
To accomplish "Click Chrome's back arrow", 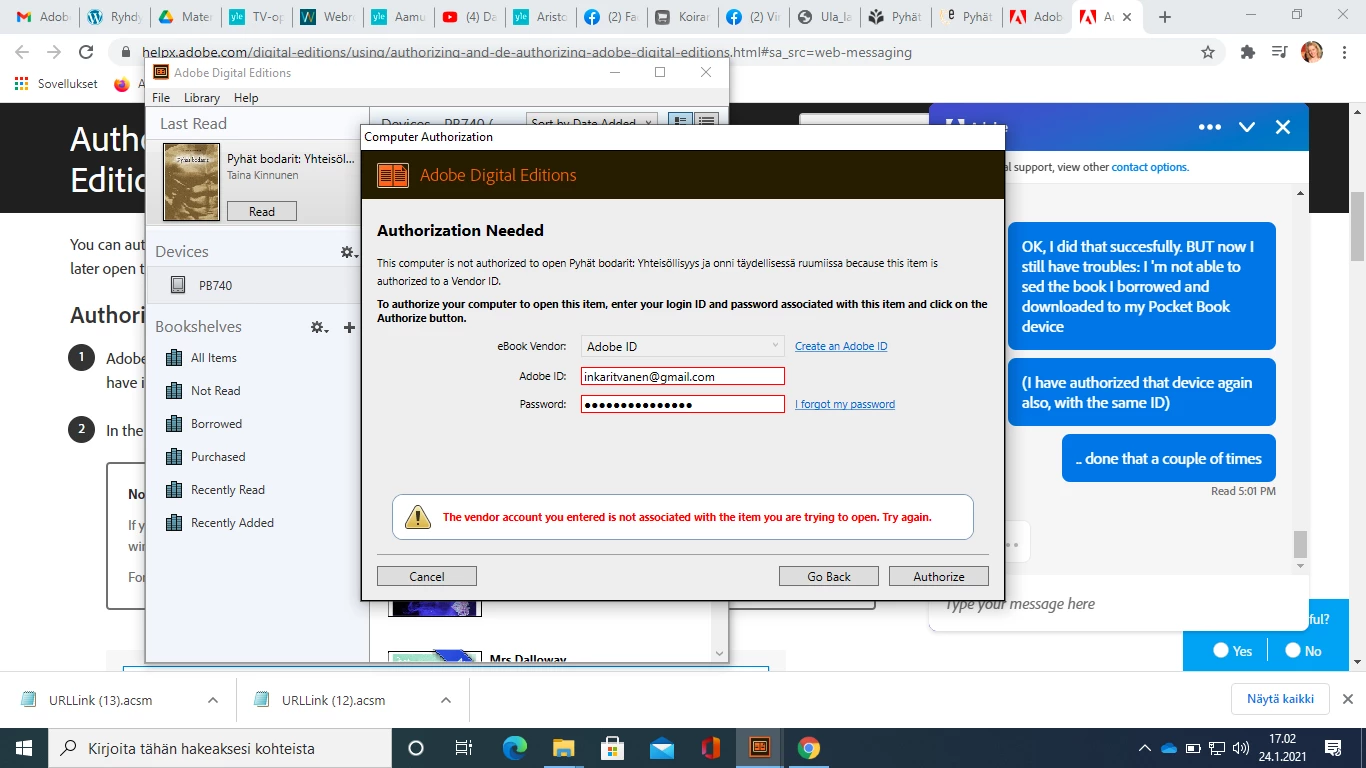I will (22, 52).
